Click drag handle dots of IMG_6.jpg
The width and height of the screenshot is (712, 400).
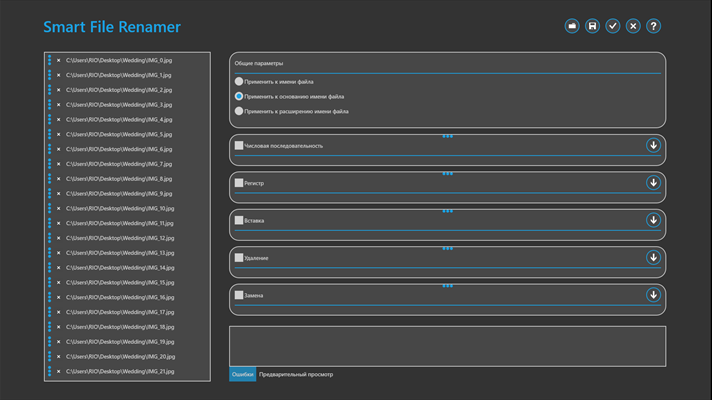point(49,149)
